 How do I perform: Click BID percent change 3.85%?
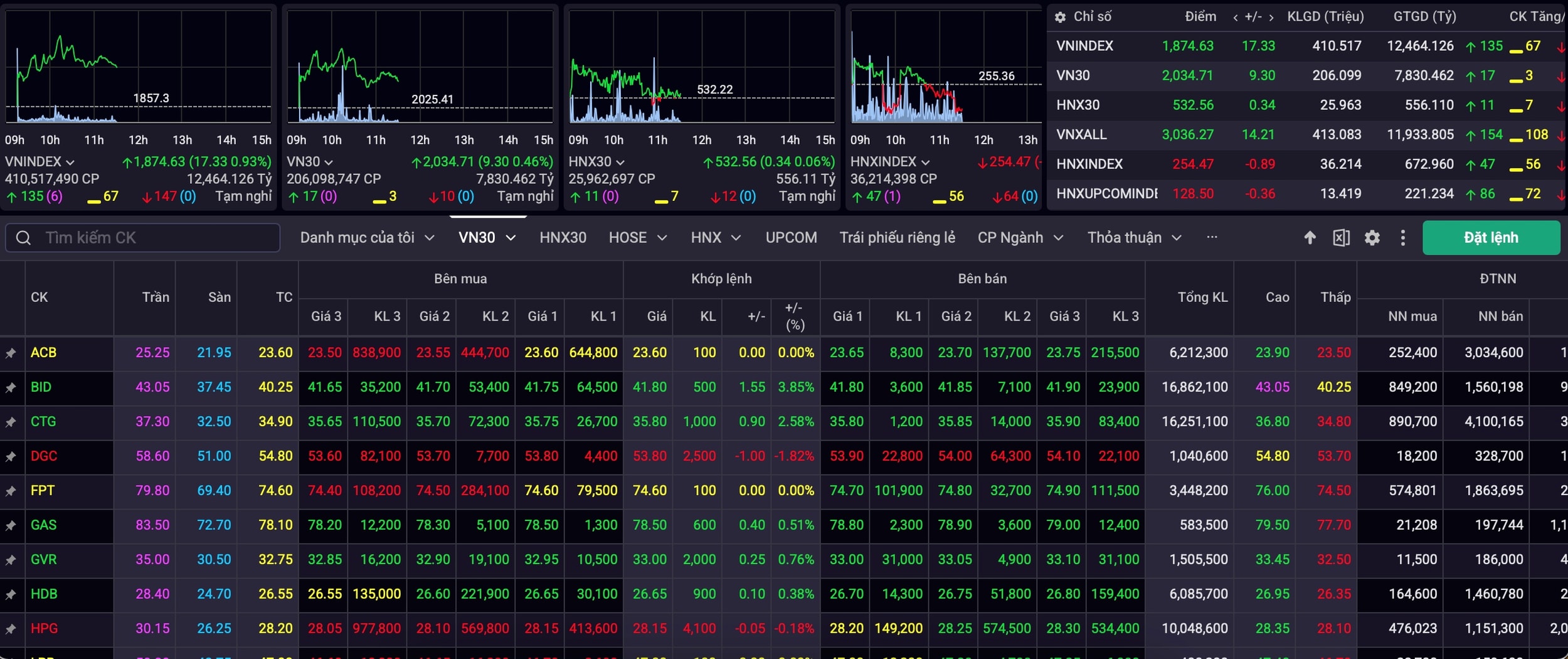pos(796,387)
